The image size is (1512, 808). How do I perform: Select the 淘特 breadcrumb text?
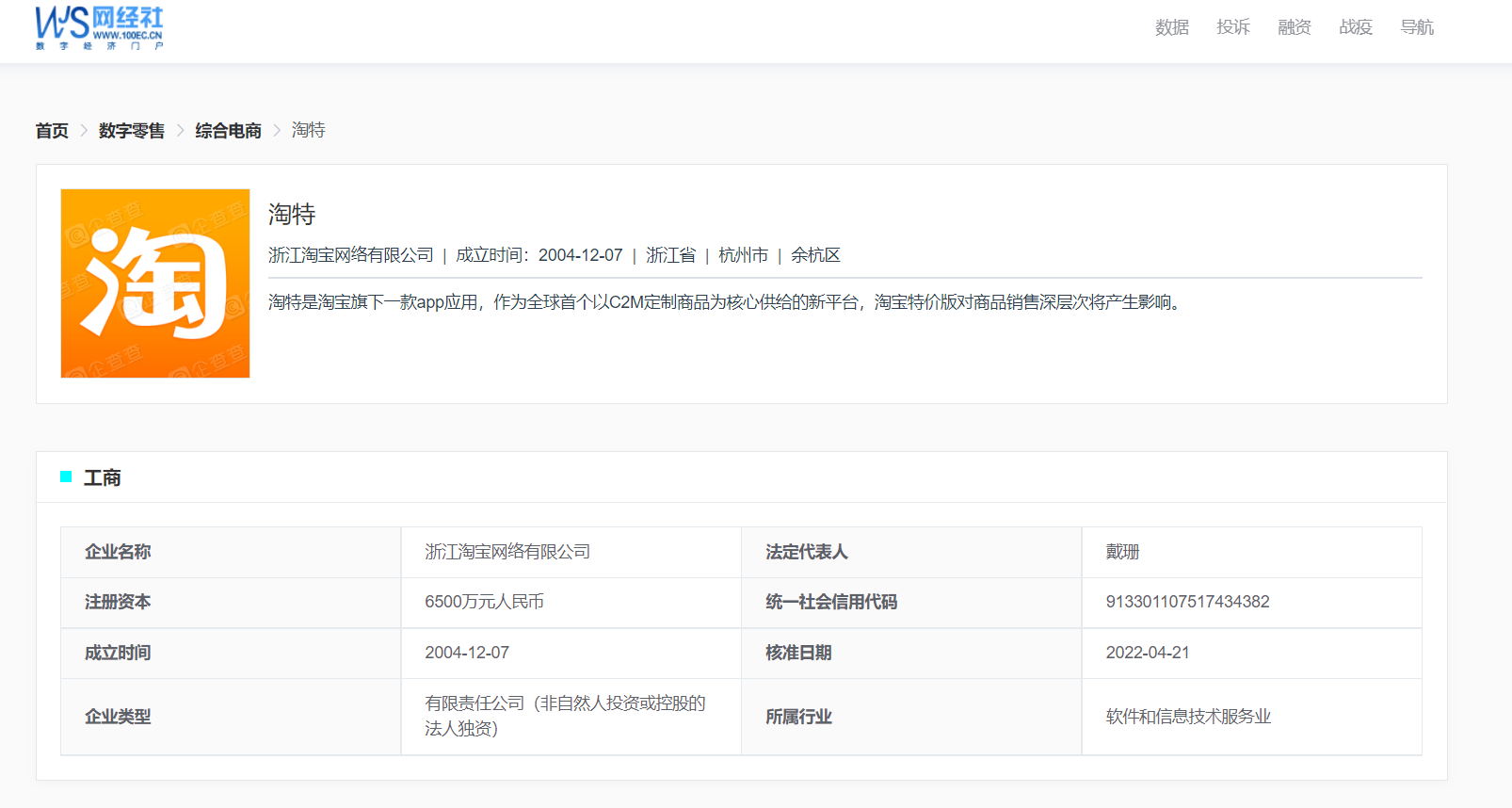pos(308,130)
